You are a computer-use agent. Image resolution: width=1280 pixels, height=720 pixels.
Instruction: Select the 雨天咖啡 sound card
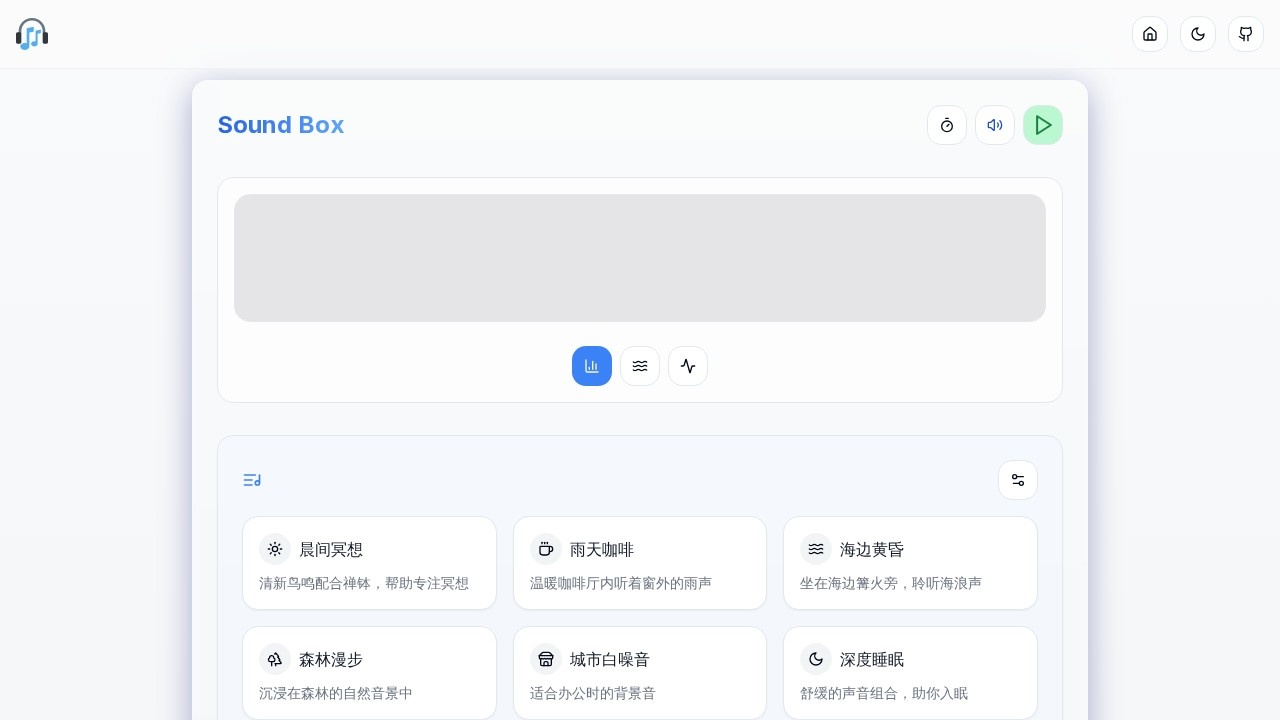point(640,563)
